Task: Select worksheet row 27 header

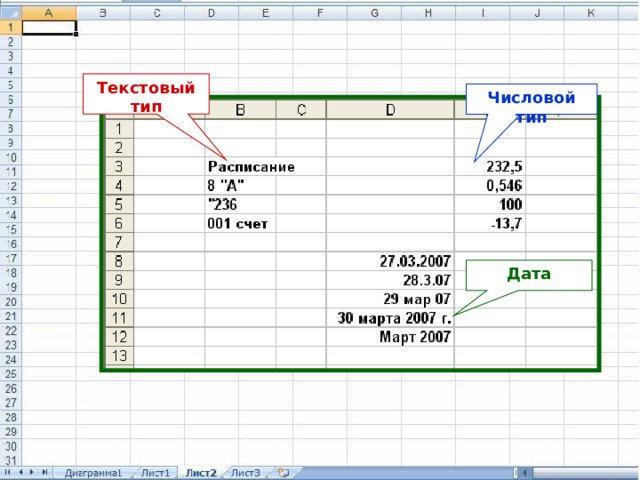Action: (x=11, y=403)
